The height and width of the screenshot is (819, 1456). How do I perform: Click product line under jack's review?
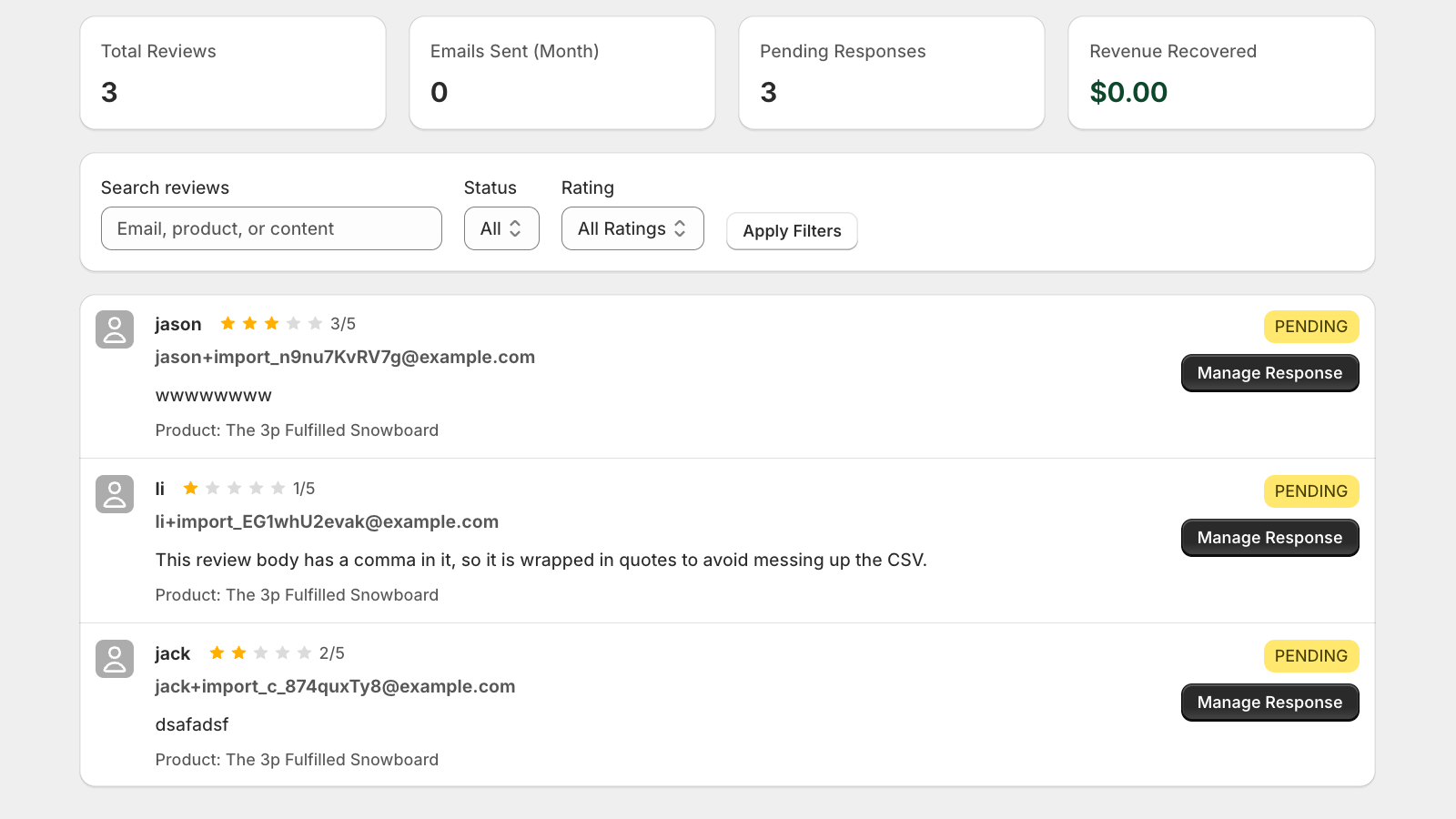(x=297, y=760)
